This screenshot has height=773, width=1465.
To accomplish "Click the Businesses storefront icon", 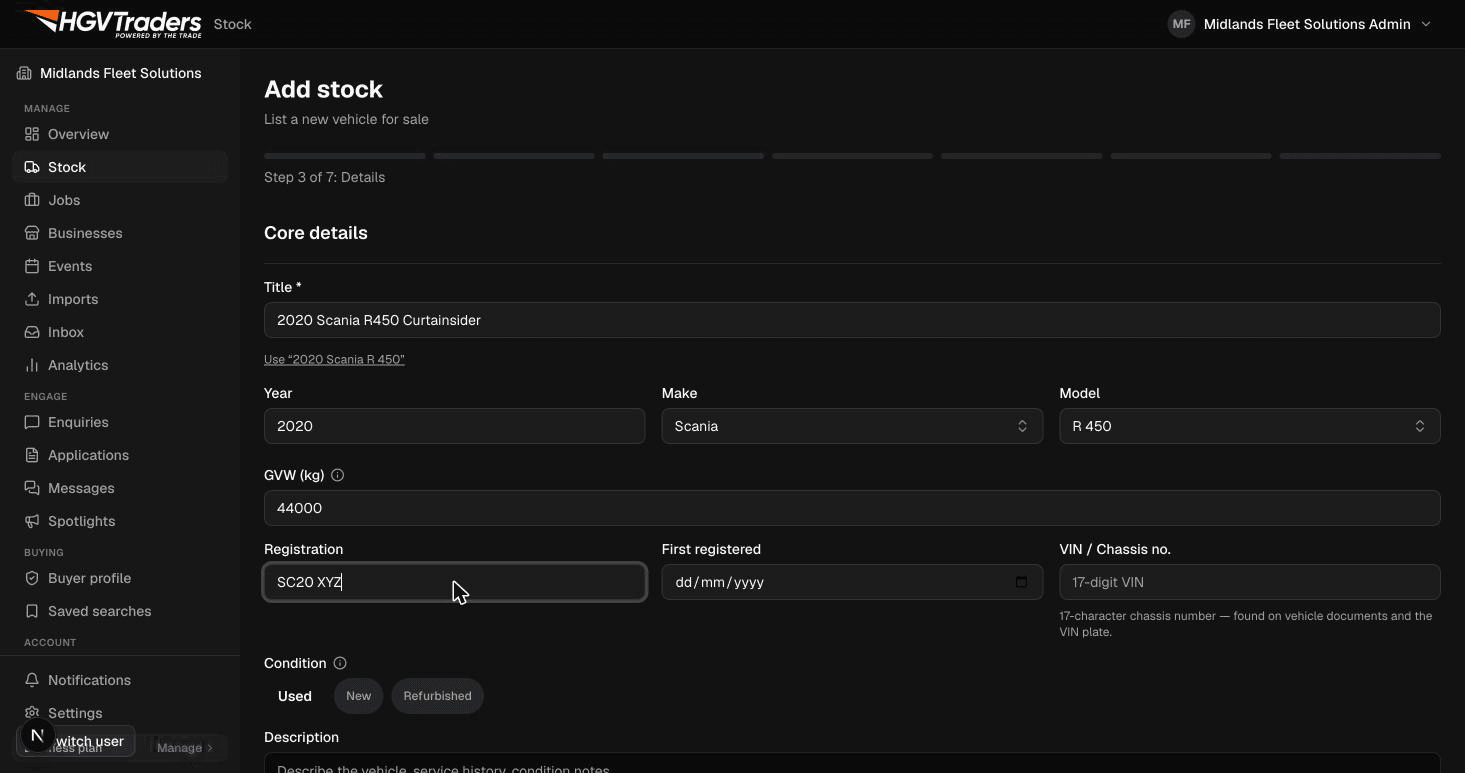I will coord(32,233).
